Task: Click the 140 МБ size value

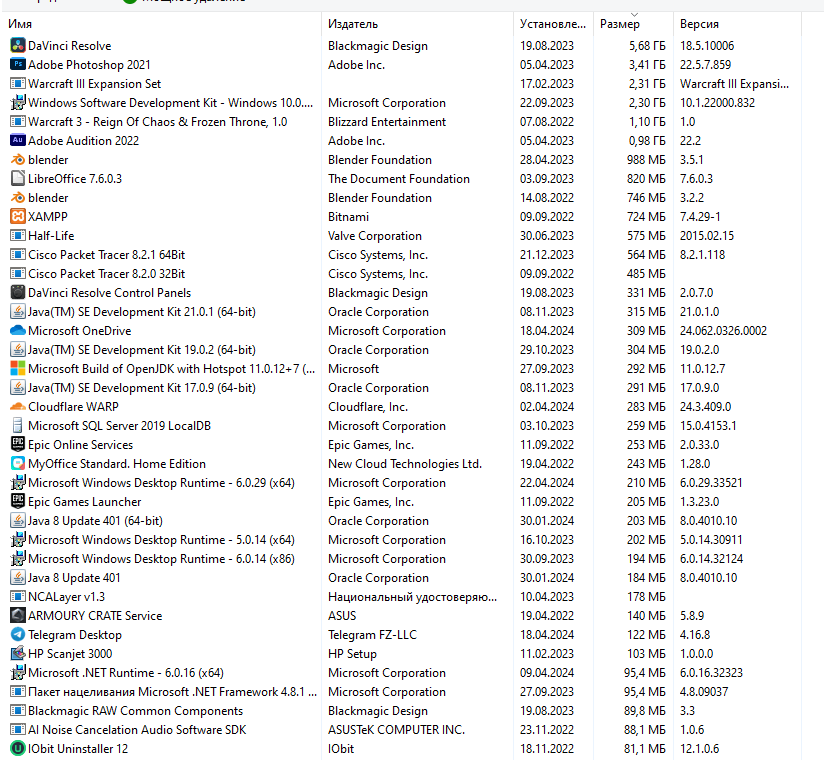Action: [x=646, y=615]
